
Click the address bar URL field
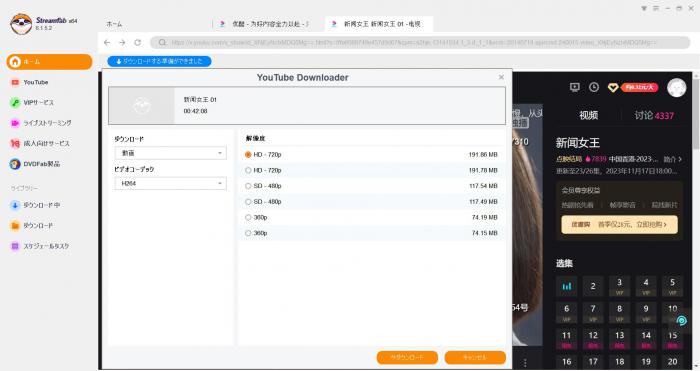(420, 42)
